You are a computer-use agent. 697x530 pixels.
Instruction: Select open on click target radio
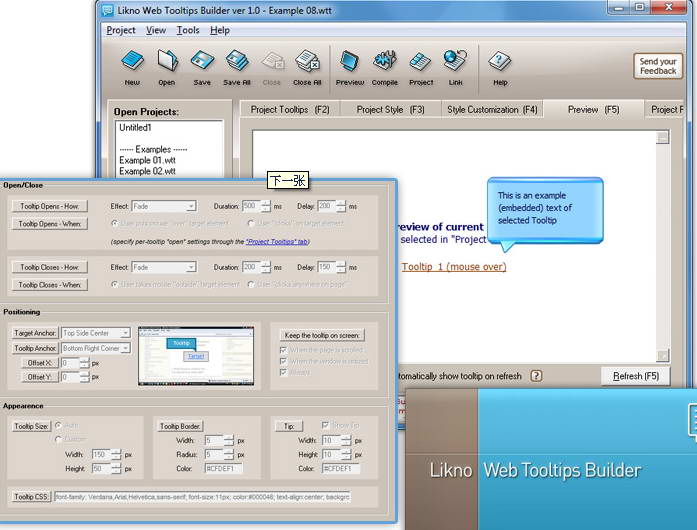pos(251,223)
